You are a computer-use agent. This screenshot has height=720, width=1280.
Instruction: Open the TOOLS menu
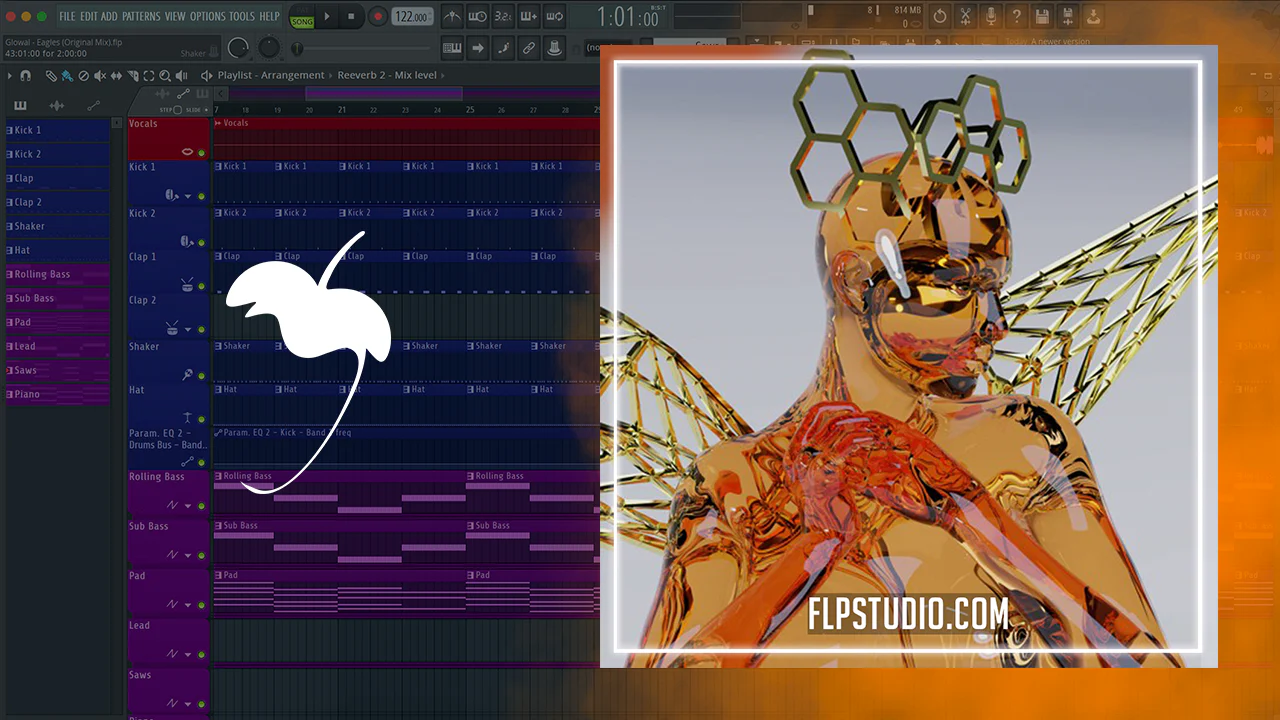pos(242,16)
